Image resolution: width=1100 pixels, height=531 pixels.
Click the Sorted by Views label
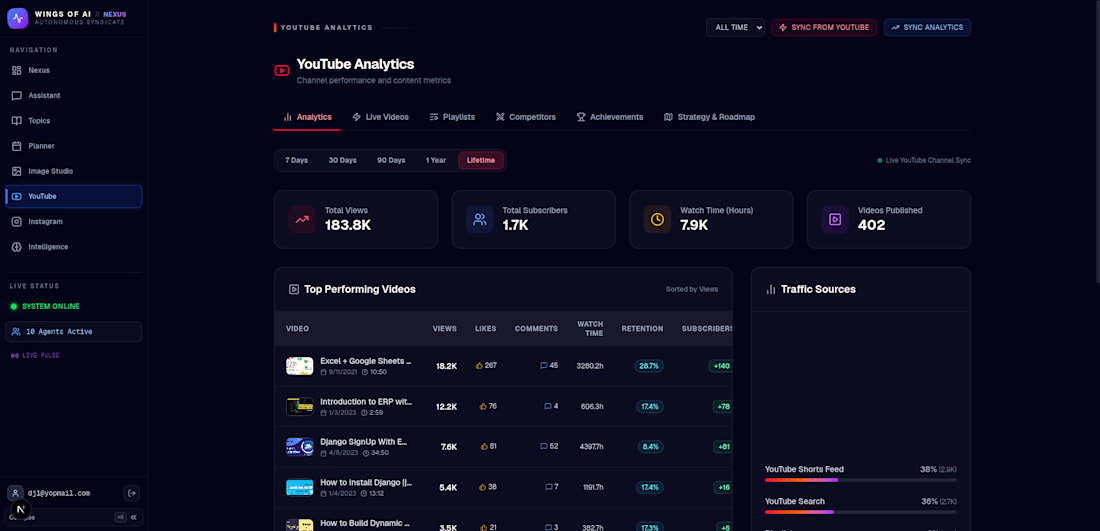[x=692, y=289]
